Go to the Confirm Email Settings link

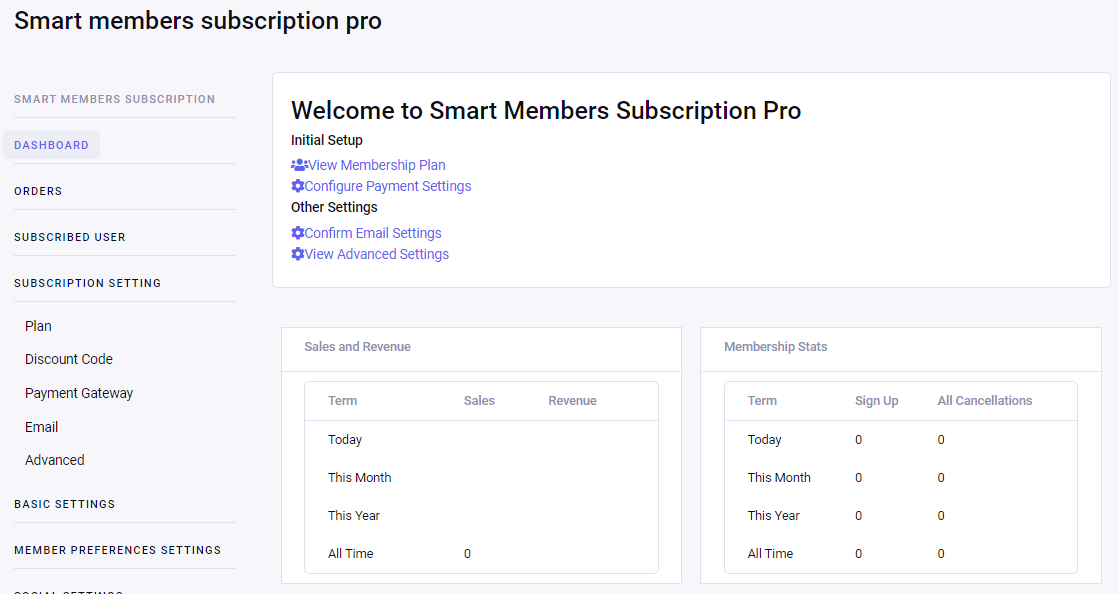[x=373, y=233]
